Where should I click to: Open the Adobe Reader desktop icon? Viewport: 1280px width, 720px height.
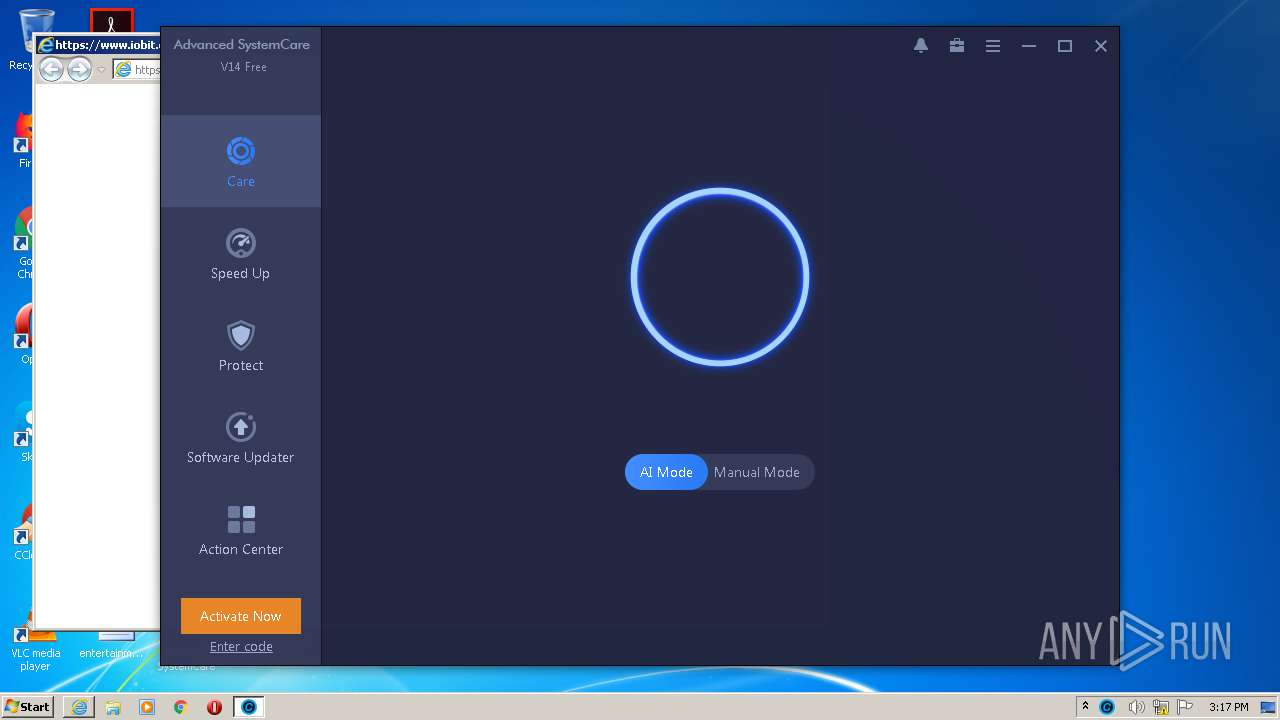(112, 20)
